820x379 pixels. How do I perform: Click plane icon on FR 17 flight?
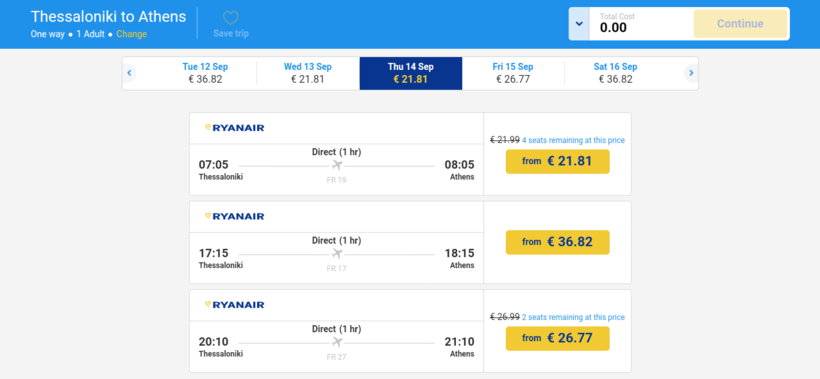point(337,254)
